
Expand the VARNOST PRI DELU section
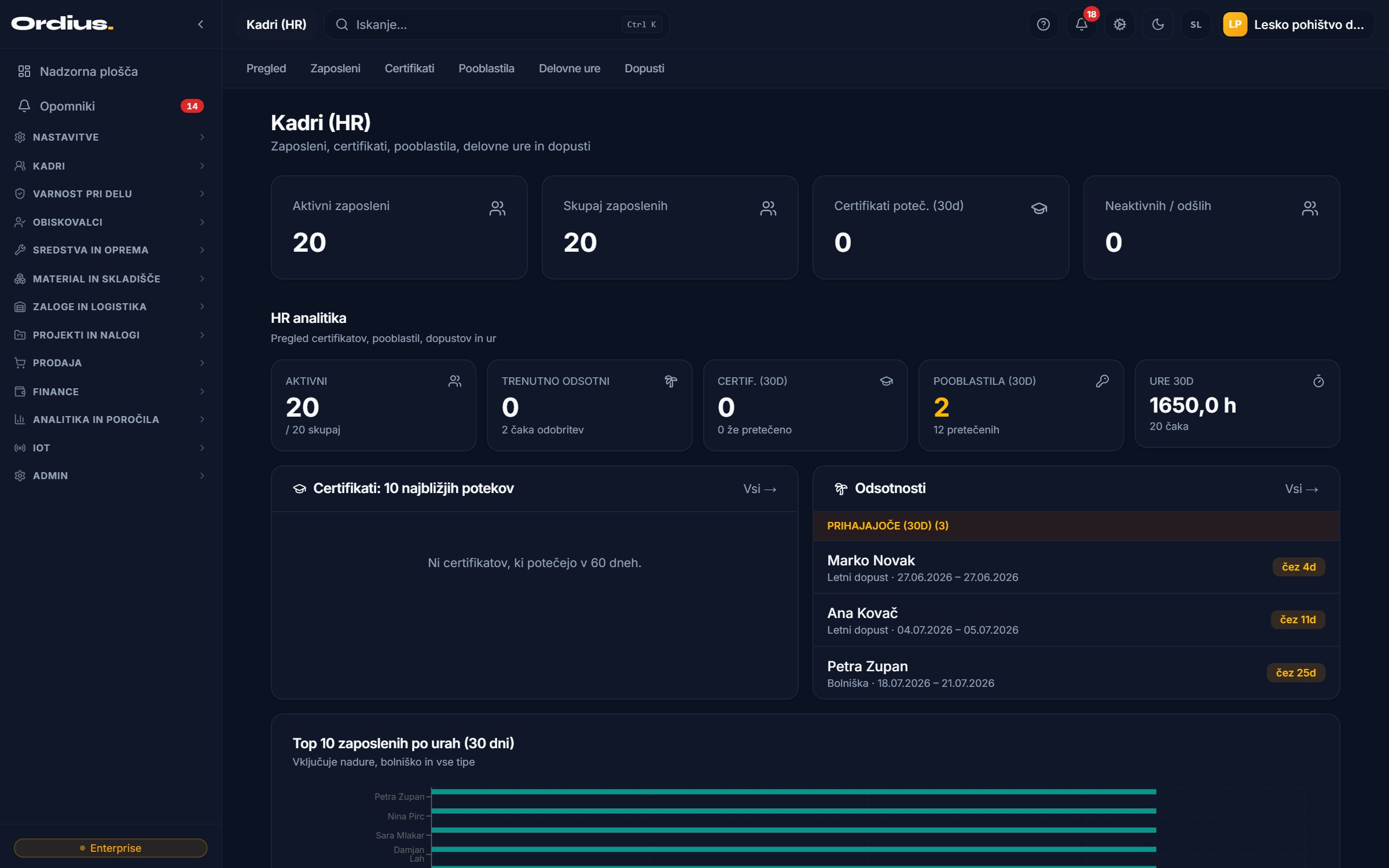(110, 194)
